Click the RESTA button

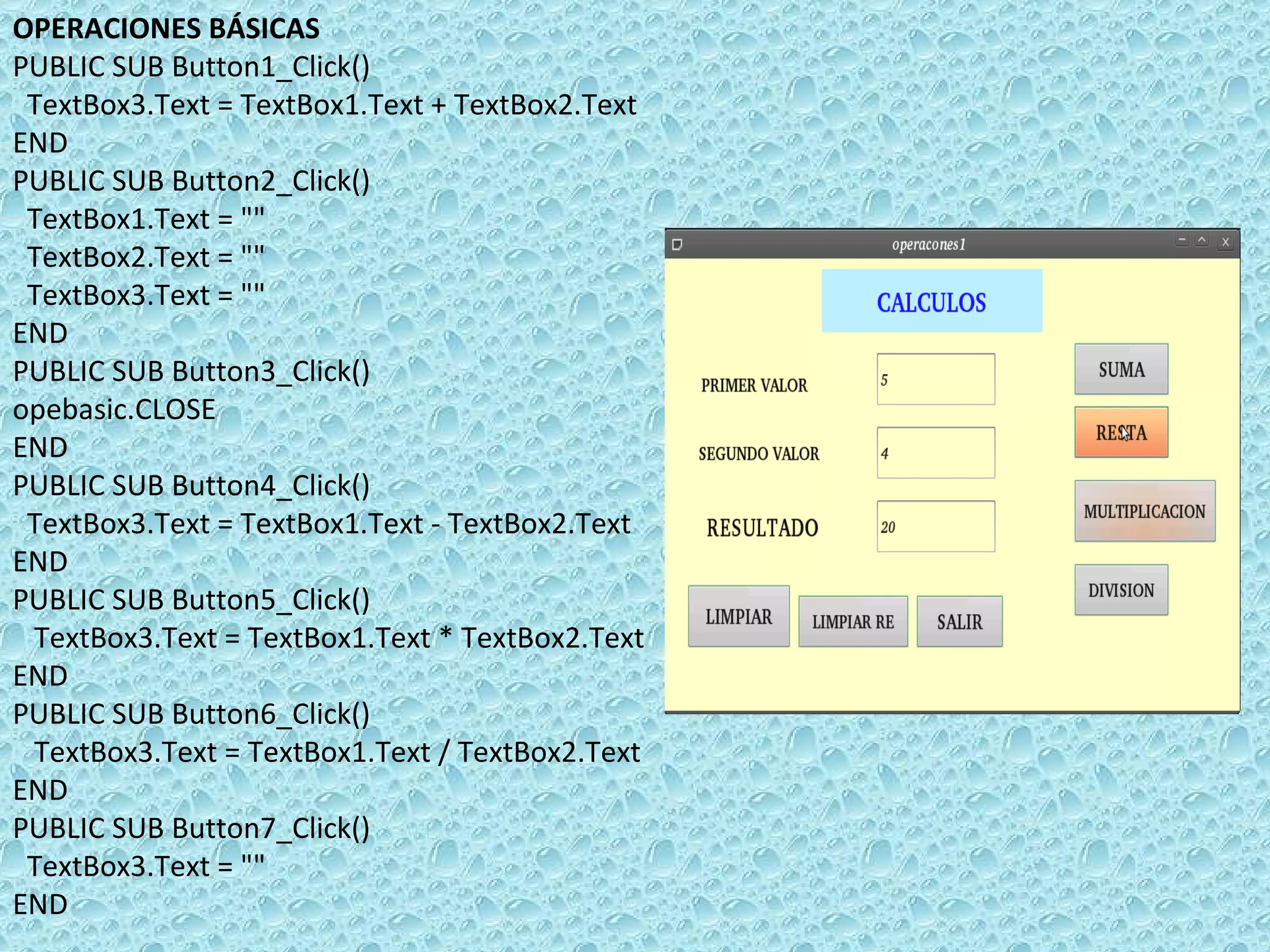pyautogui.click(x=1121, y=433)
